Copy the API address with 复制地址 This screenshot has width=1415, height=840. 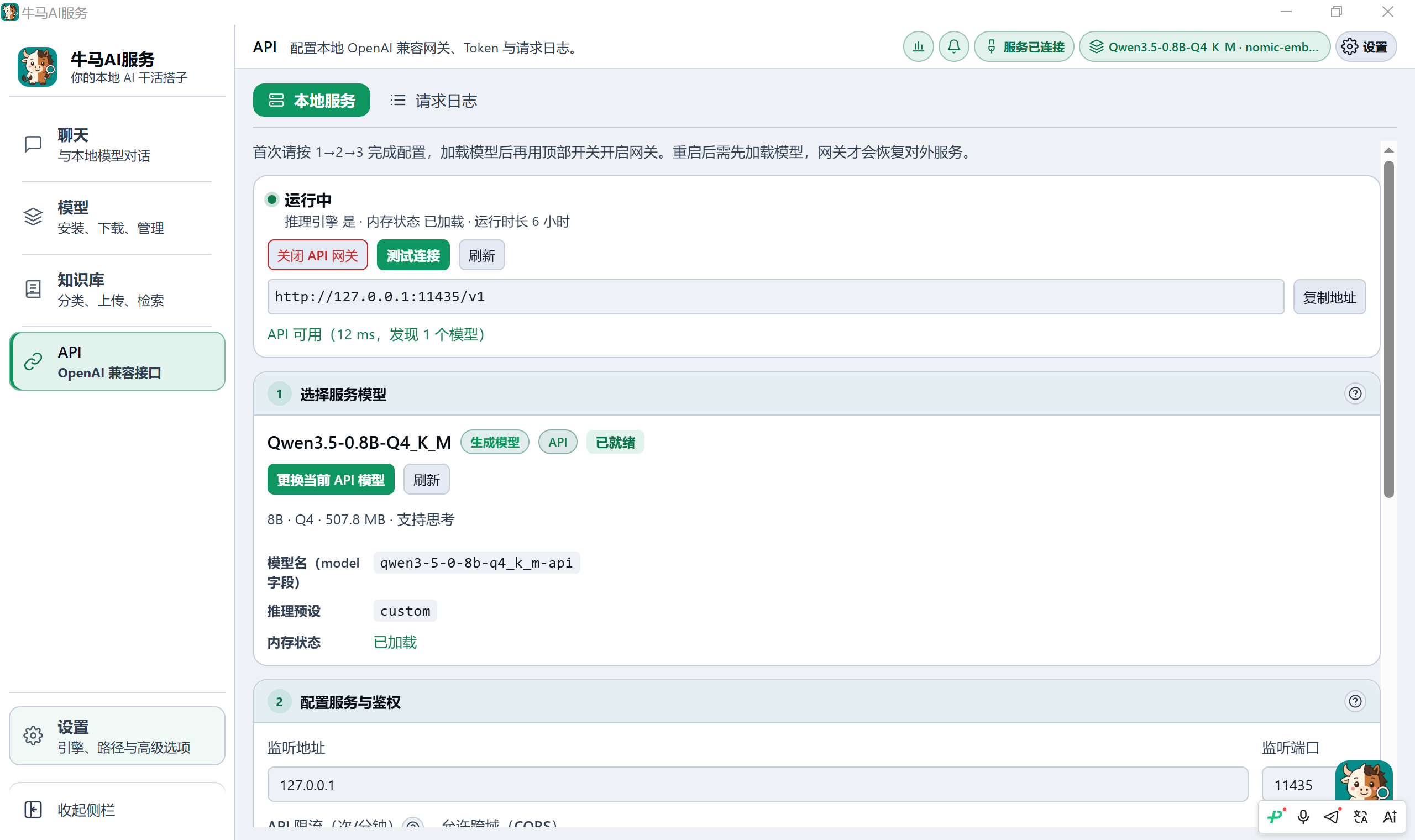1329,297
